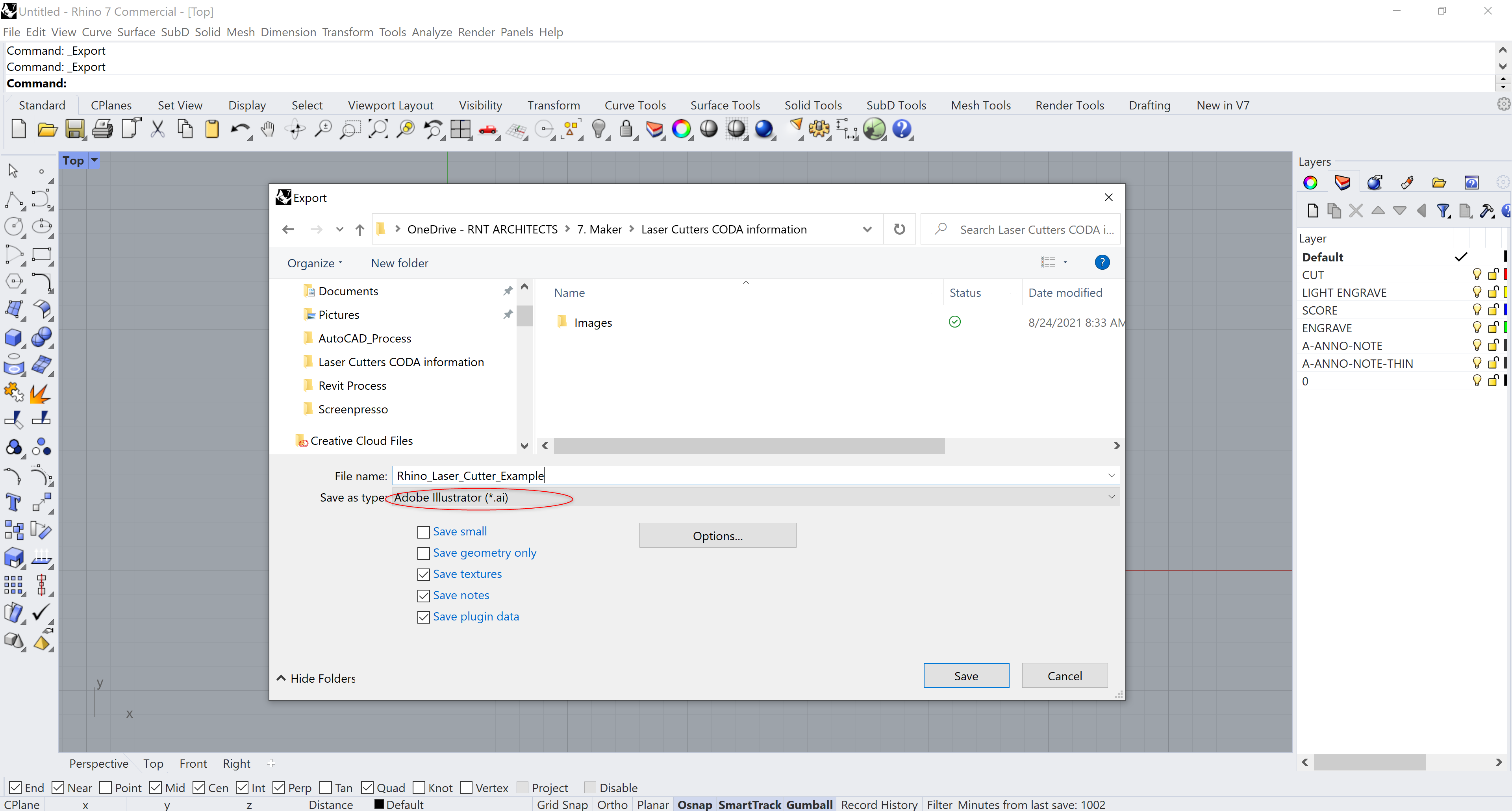Expand the Organize dropdown
The height and width of the screenshot is (811, 1512).
315,263
